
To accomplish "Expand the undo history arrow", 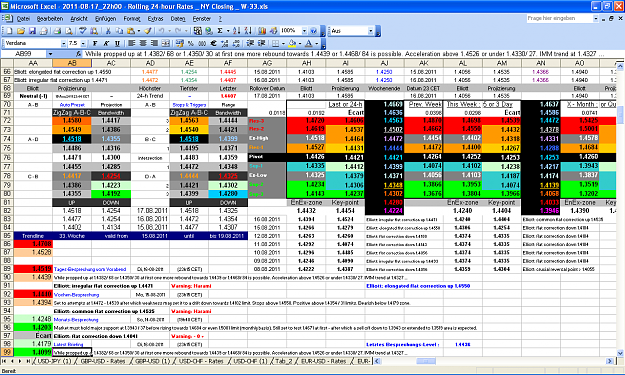I will [x=169, y=31].
